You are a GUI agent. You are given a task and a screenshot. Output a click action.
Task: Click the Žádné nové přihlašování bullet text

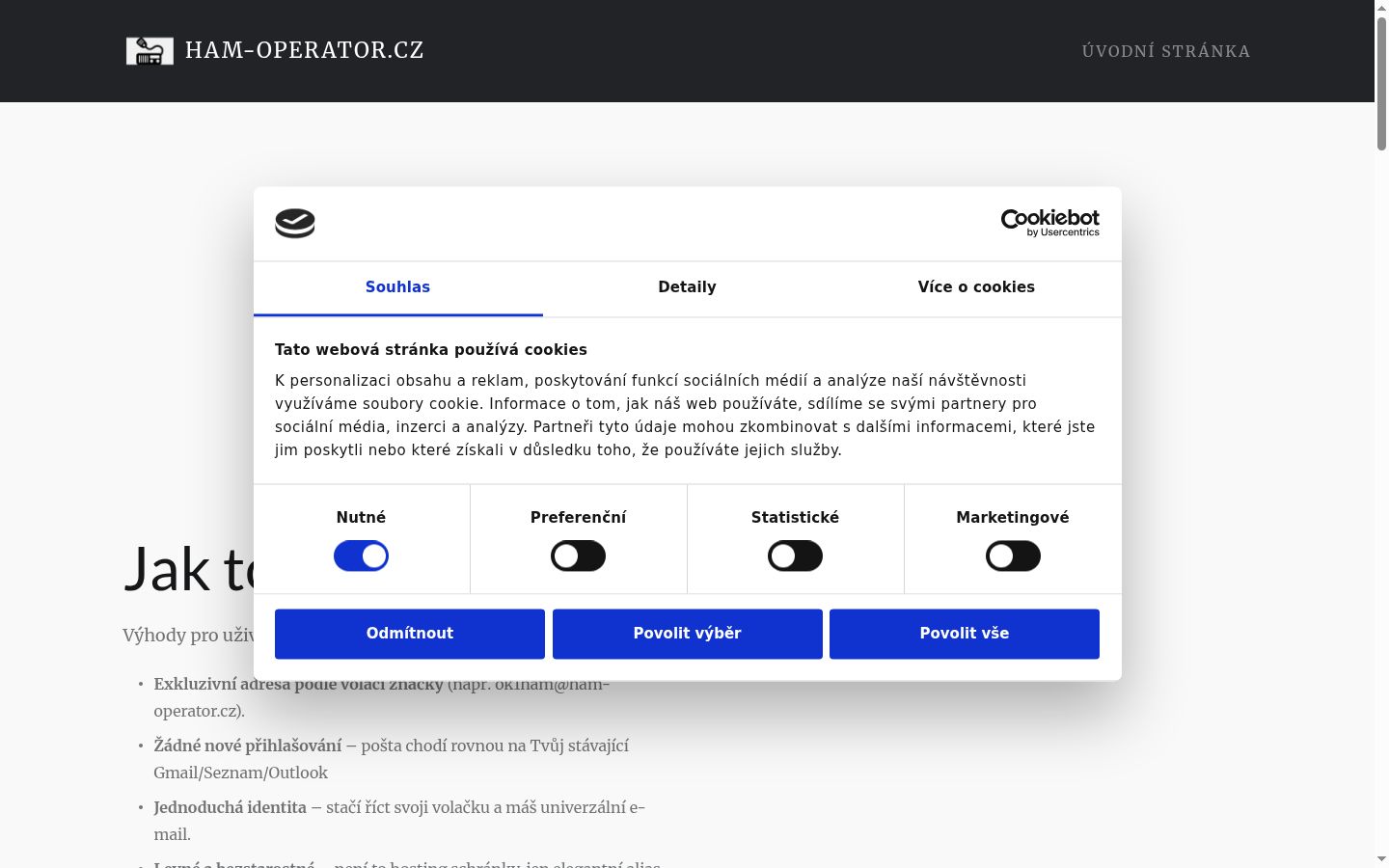[248, 746]
